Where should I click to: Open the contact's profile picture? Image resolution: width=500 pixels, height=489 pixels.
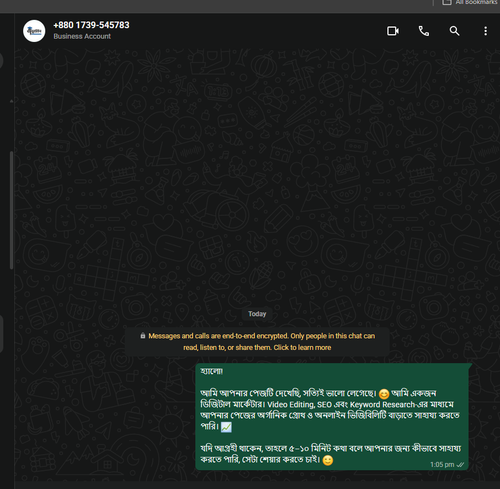point(34,31)
